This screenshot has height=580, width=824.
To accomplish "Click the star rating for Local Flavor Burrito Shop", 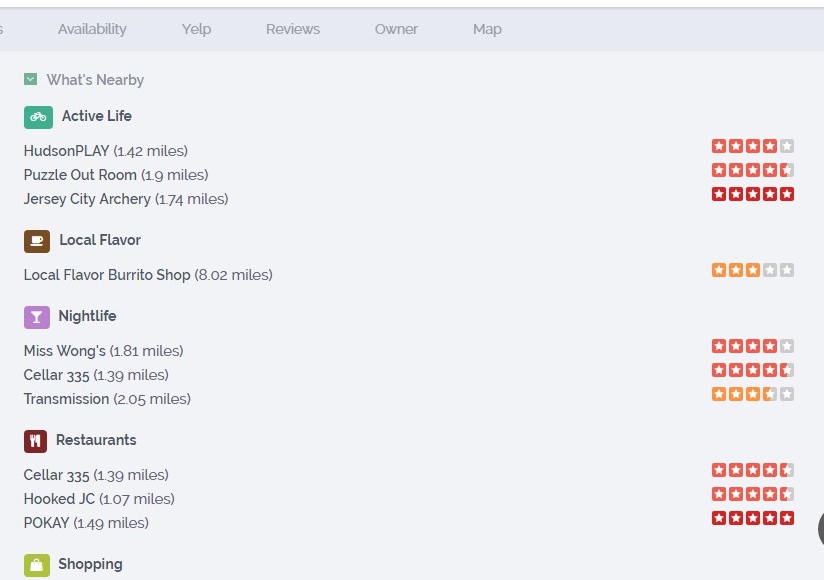I will 752,270.
